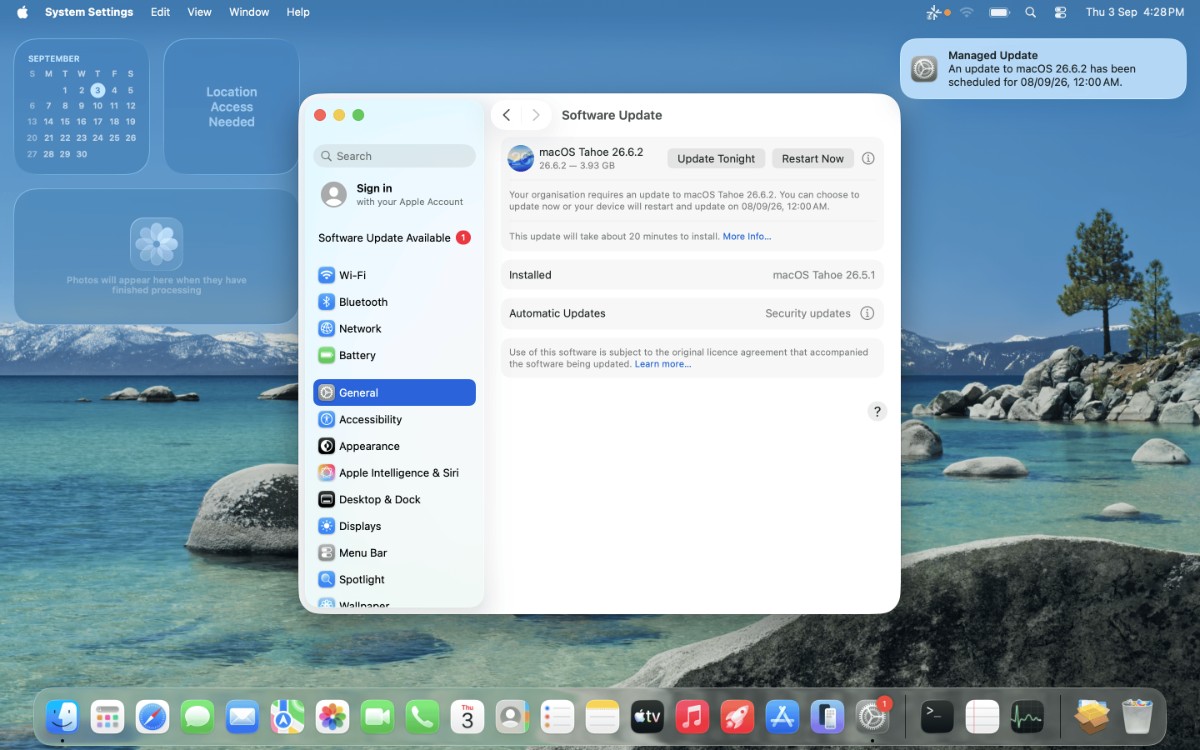Click the Installed macOS Tahoe 26.5.1 row

(x=692, y=275)
